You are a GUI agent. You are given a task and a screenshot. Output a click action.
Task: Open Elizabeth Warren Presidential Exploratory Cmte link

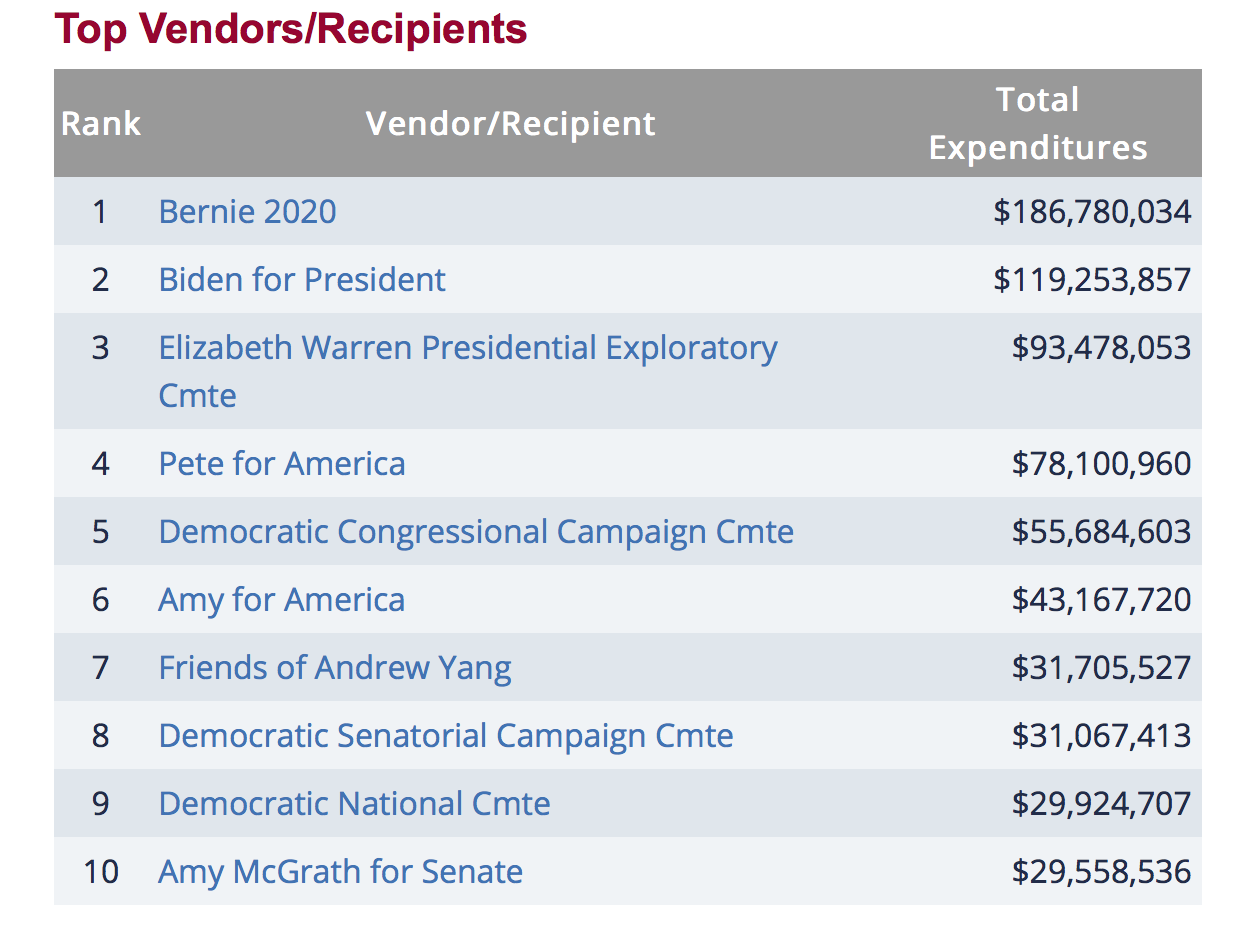tap(467, 348)
